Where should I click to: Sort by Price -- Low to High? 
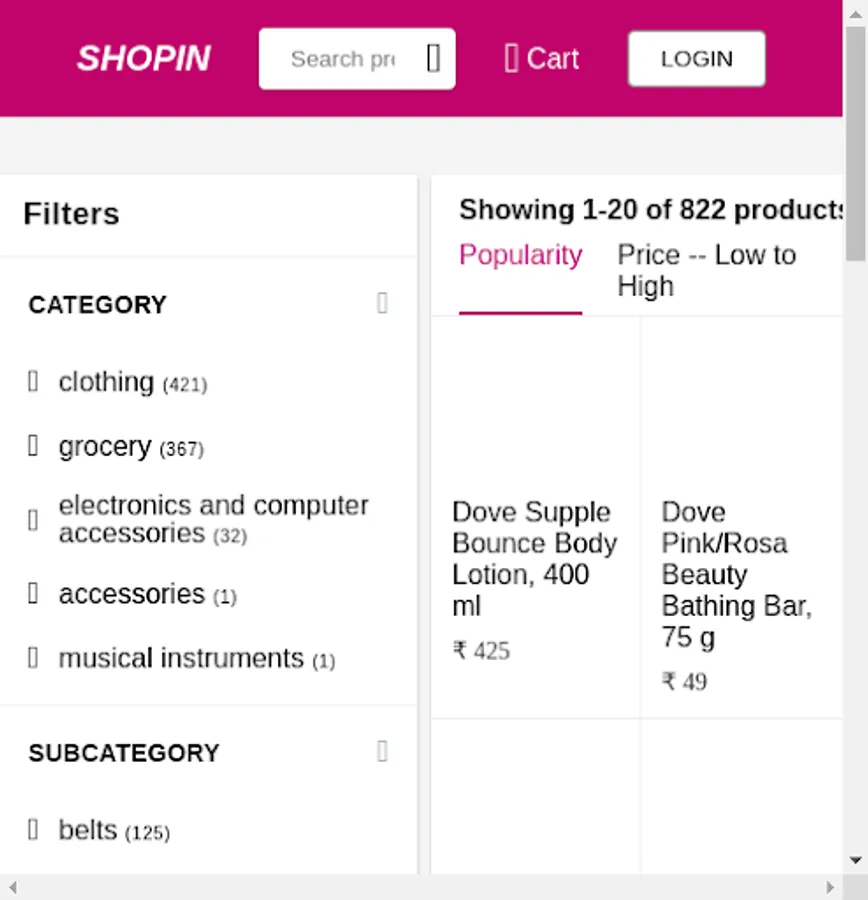706,270
